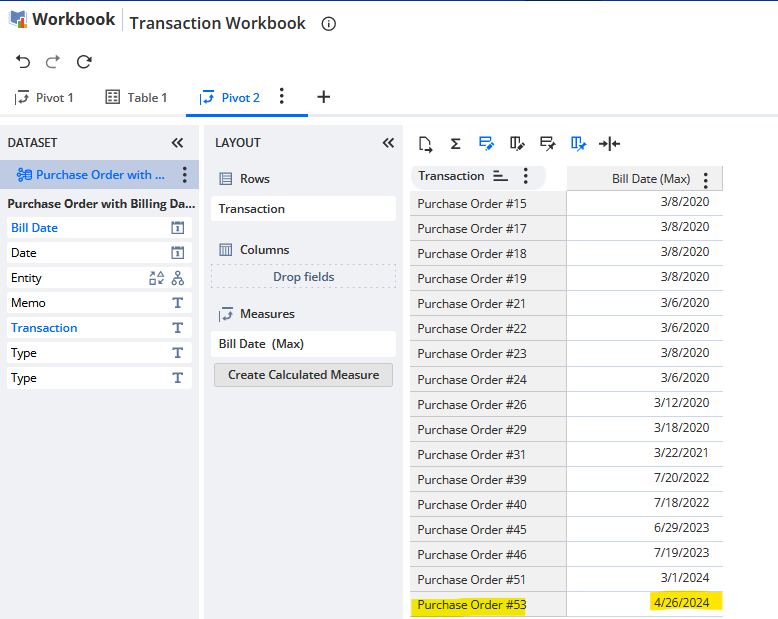The image size is (778, 619).
Task: Click the Entity dataset field
Action: 99,278
